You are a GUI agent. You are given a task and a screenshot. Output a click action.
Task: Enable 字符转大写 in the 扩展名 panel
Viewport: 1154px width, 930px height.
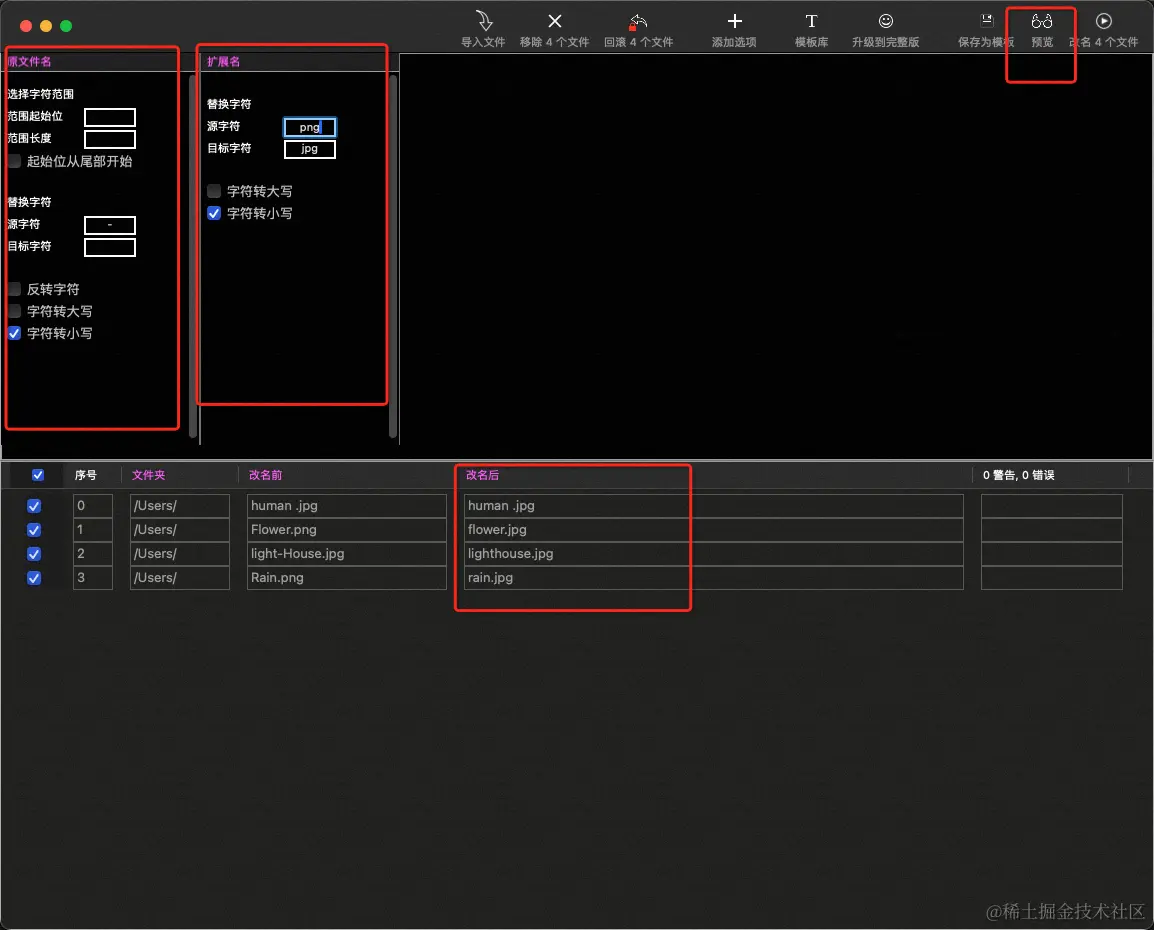pos(214,191)
